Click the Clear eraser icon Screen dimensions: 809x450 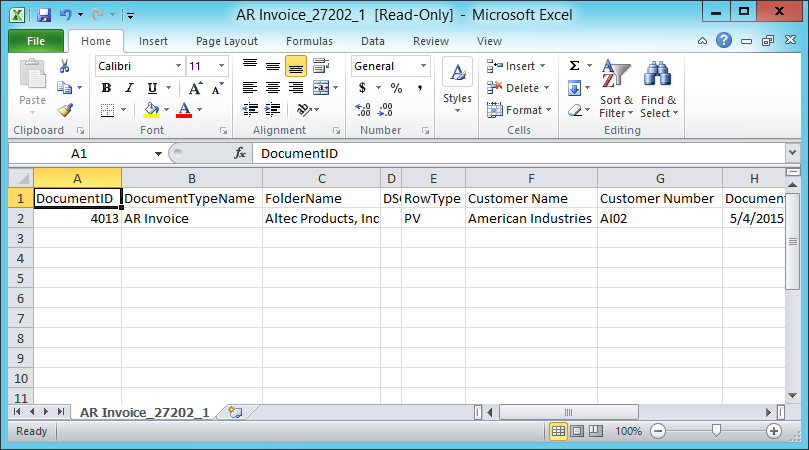point(575,110)
